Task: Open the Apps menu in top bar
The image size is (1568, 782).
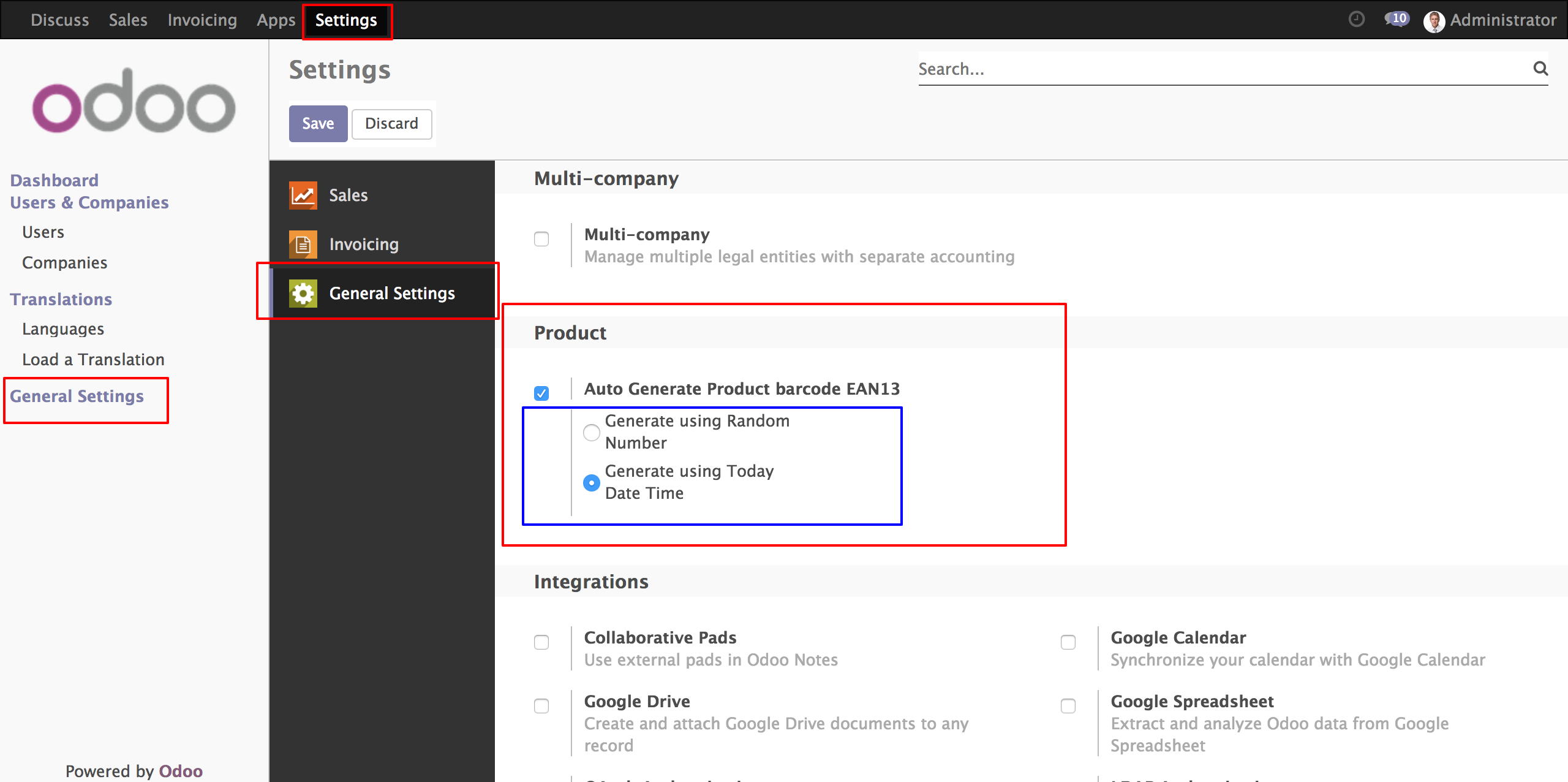Action: click(276, 20)
